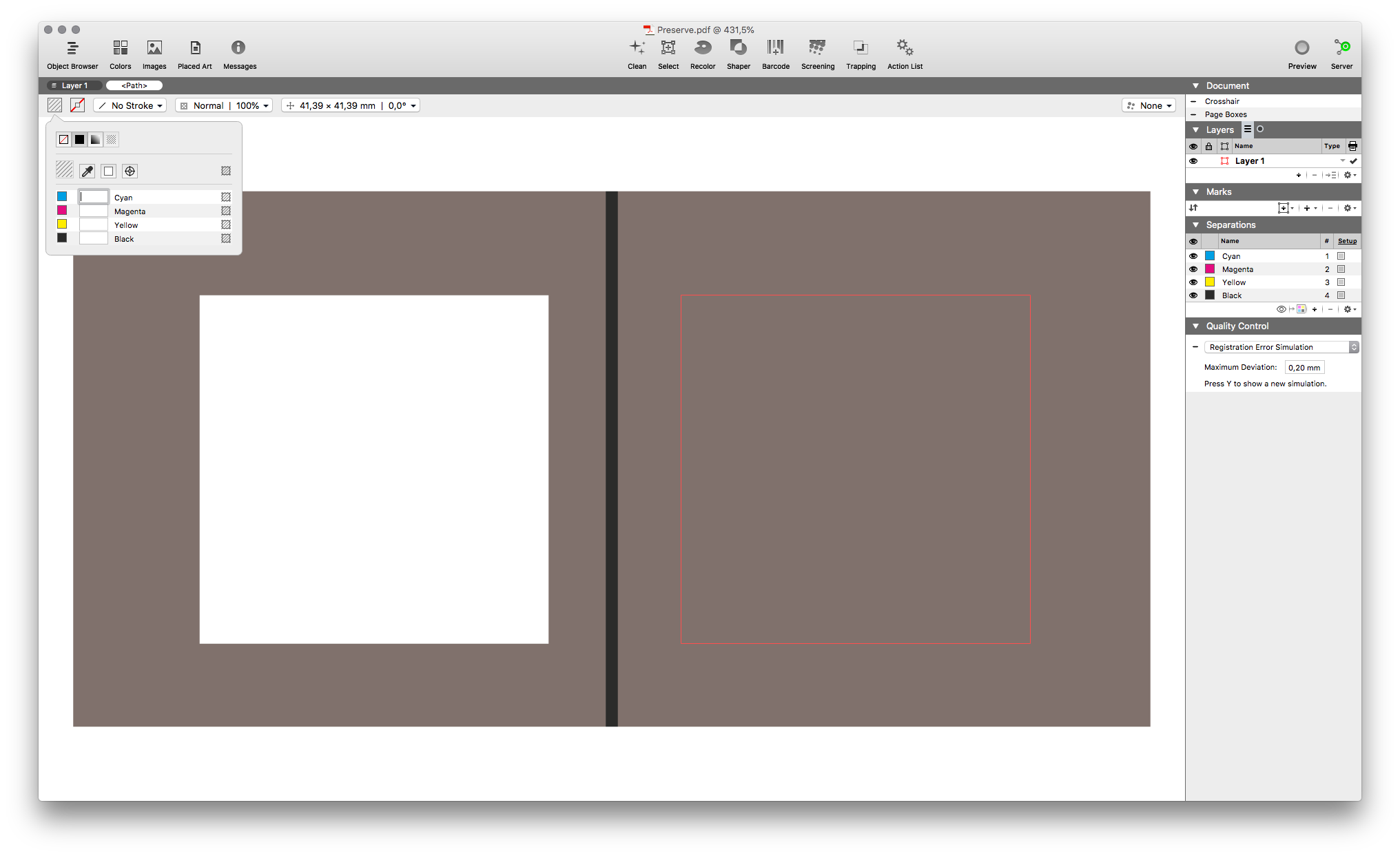The height and width of the screenshot is (856, 1400).
Task: Open the Trapping tool
Action: click(860, 54)
